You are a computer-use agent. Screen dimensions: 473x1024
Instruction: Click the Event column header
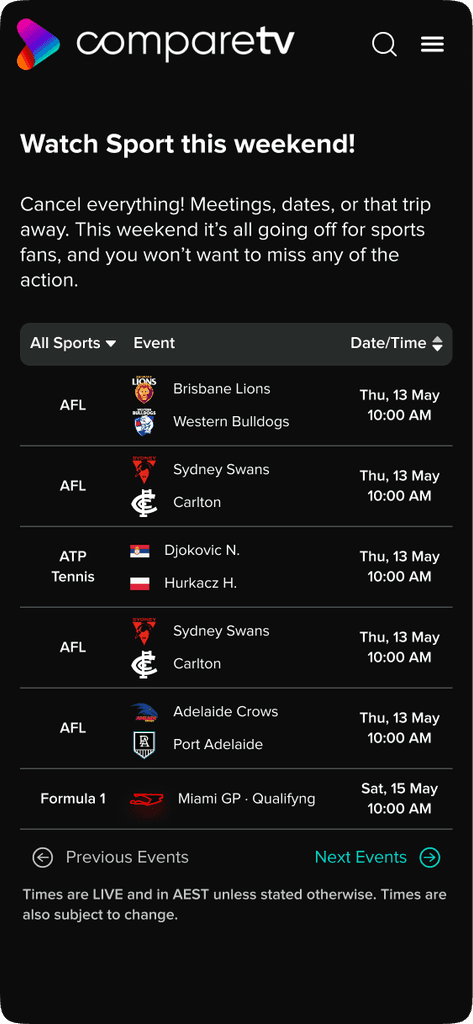point(154,344)
